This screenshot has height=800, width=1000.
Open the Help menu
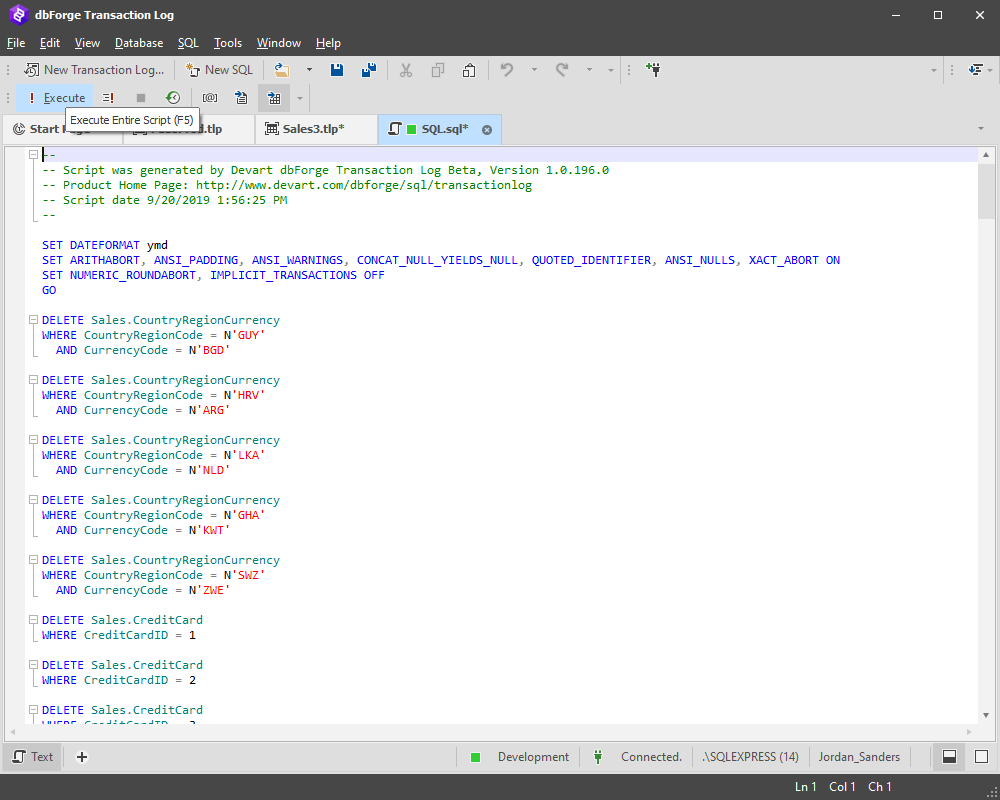(328, 43)
